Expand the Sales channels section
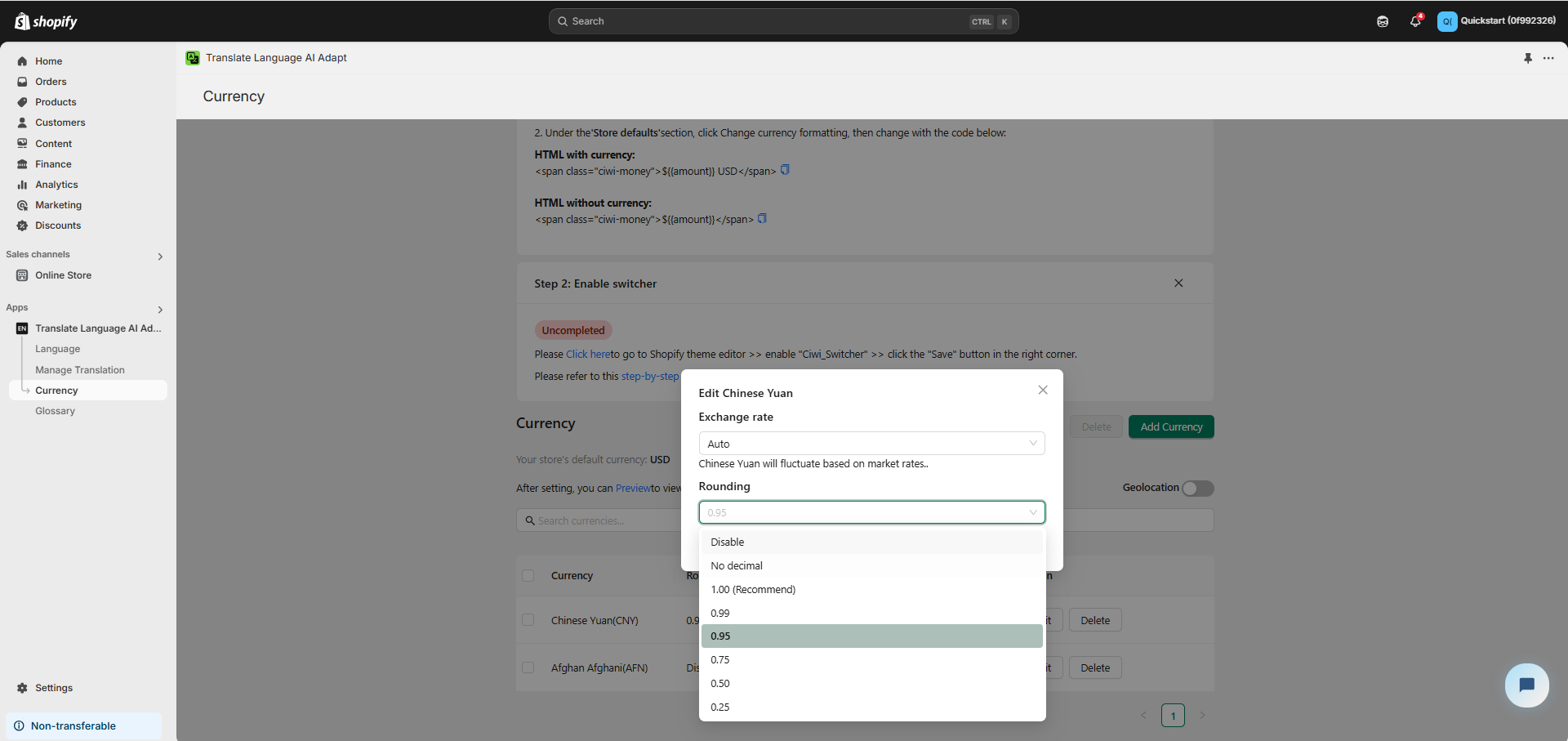The width and height of the screenshot is (1568, 741). [x=160, y=257]
